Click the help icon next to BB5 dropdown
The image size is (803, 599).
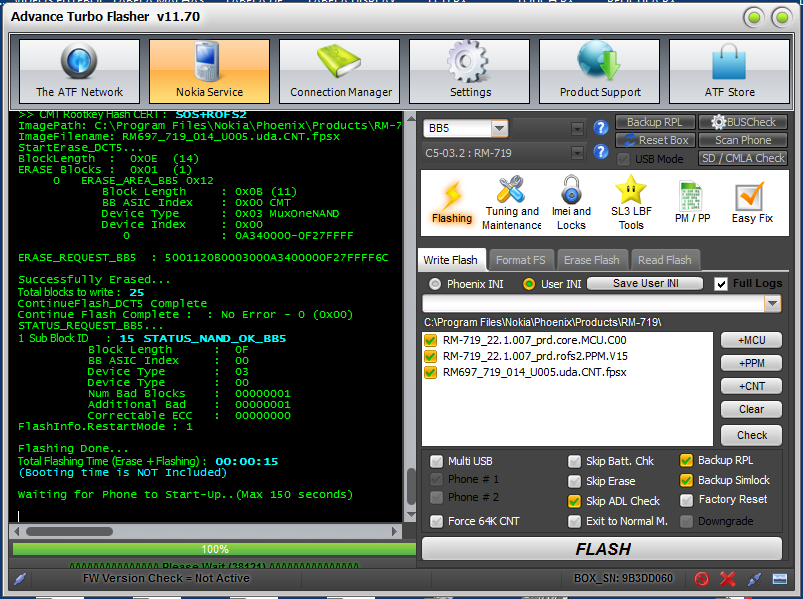tap(601, 127)
